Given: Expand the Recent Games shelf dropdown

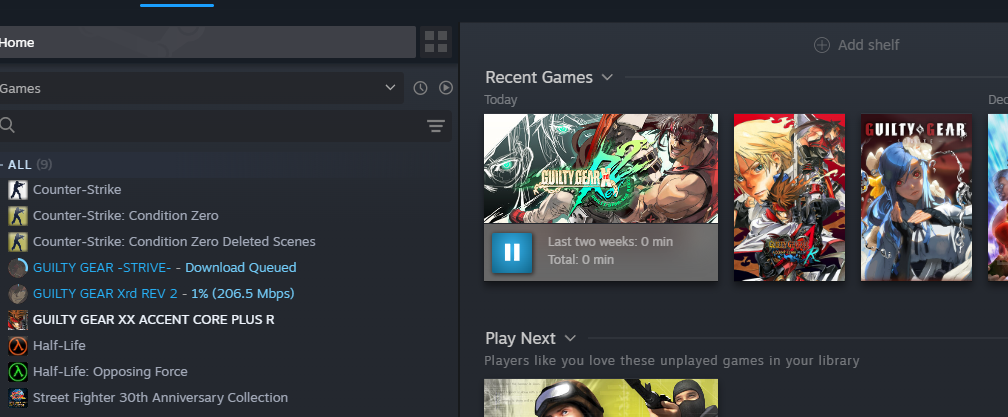Looking at the screenshot, I should [607, 78].
